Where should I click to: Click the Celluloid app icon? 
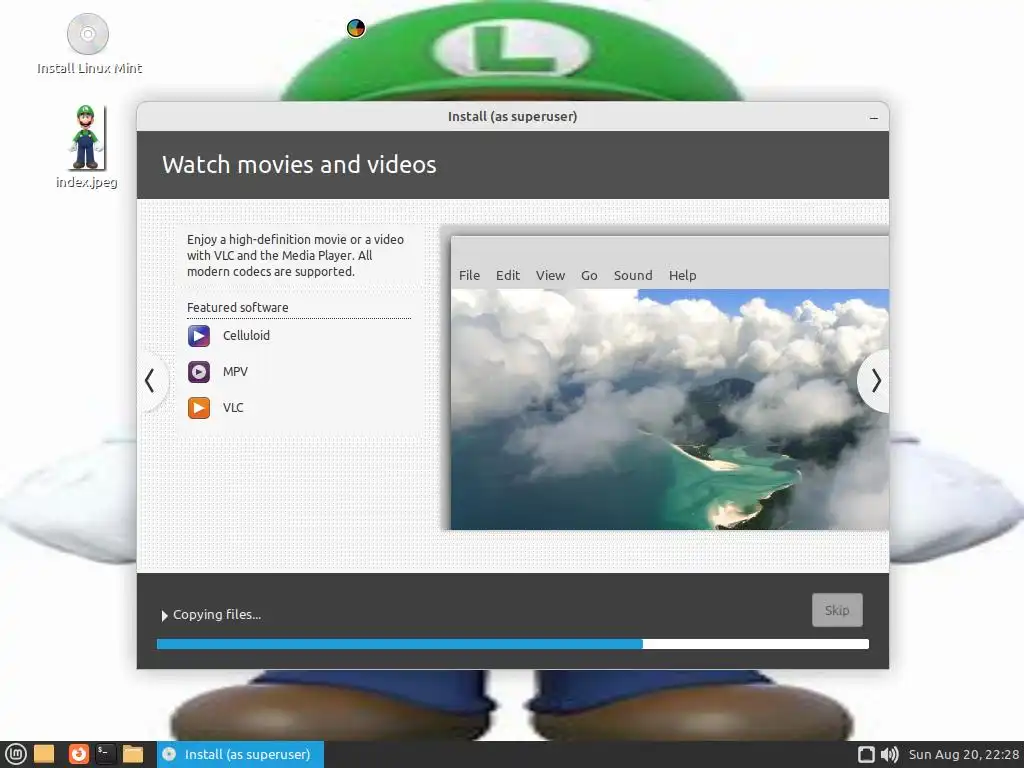(x=199, y=336)
